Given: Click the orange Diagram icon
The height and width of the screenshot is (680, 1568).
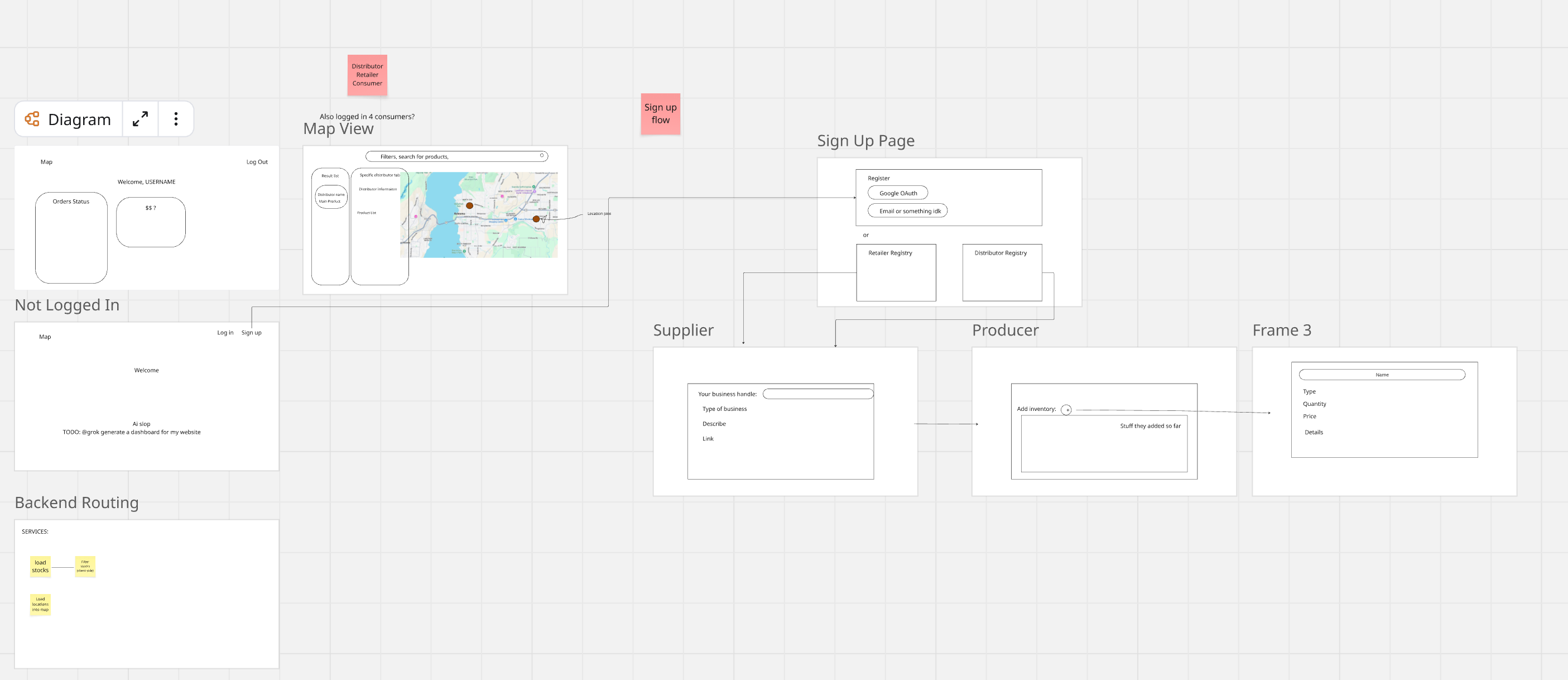Looking at the screenshot, I should pos(32,119).
